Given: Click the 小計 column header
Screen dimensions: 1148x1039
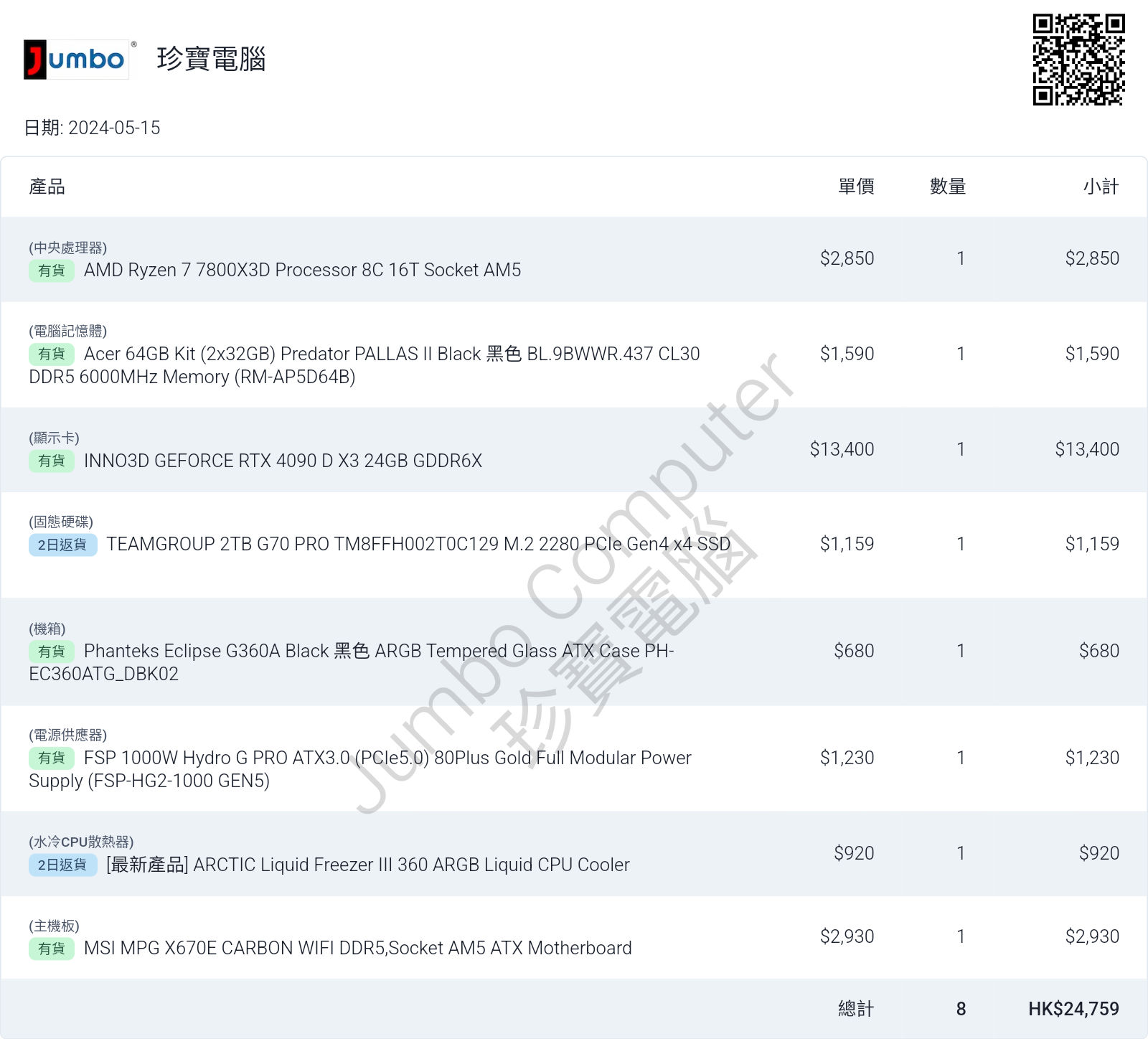Looking at the screenshot, I should 1101,187.
